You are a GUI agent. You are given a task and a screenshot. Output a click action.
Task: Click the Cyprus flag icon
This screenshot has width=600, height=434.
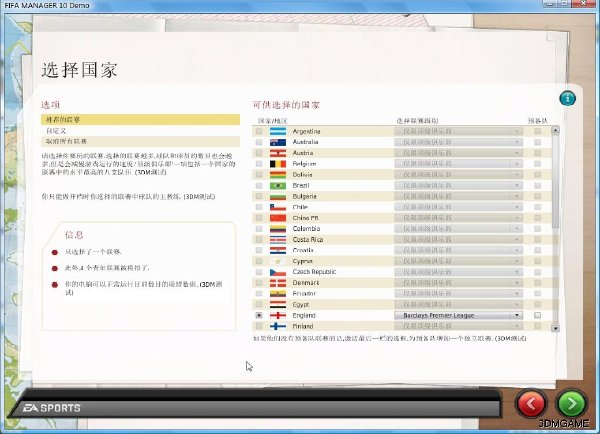(278, 261)
